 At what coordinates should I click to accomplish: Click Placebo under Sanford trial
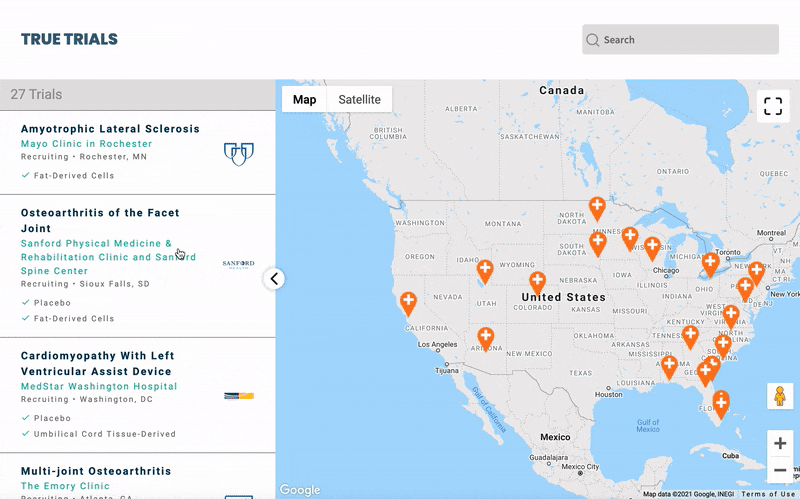[52, 303]
